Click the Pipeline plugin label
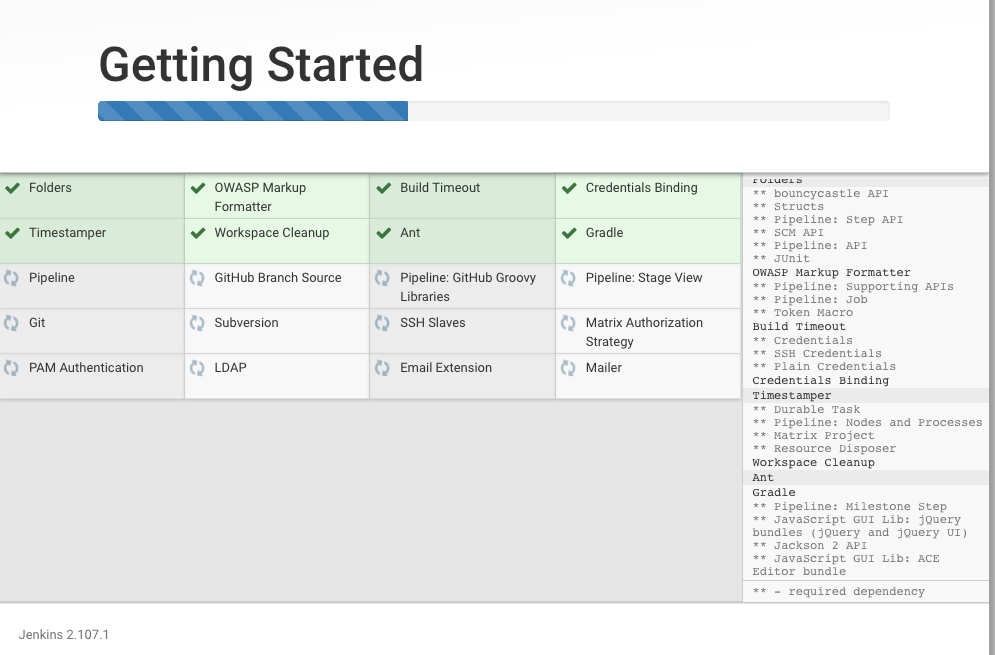Viewport: 995px width, 655px height. 51,278
